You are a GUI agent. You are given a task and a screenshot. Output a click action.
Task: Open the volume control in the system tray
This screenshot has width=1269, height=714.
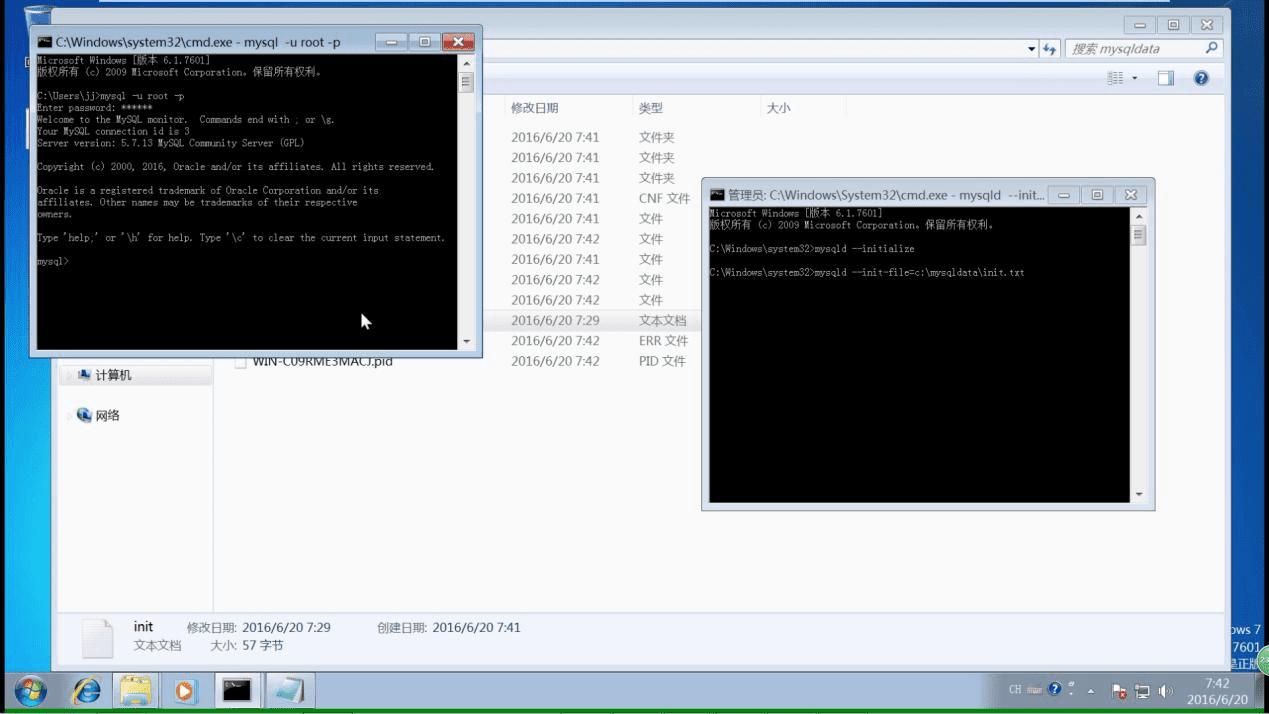pyautogui.click(x=1164, y=689)
